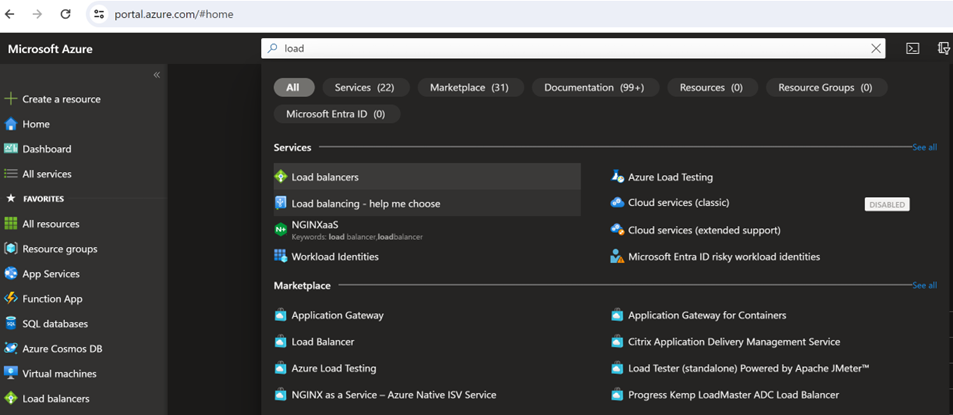Filter results by Services (22)
This screenshot has width=953, height=415.
point(365,87)
